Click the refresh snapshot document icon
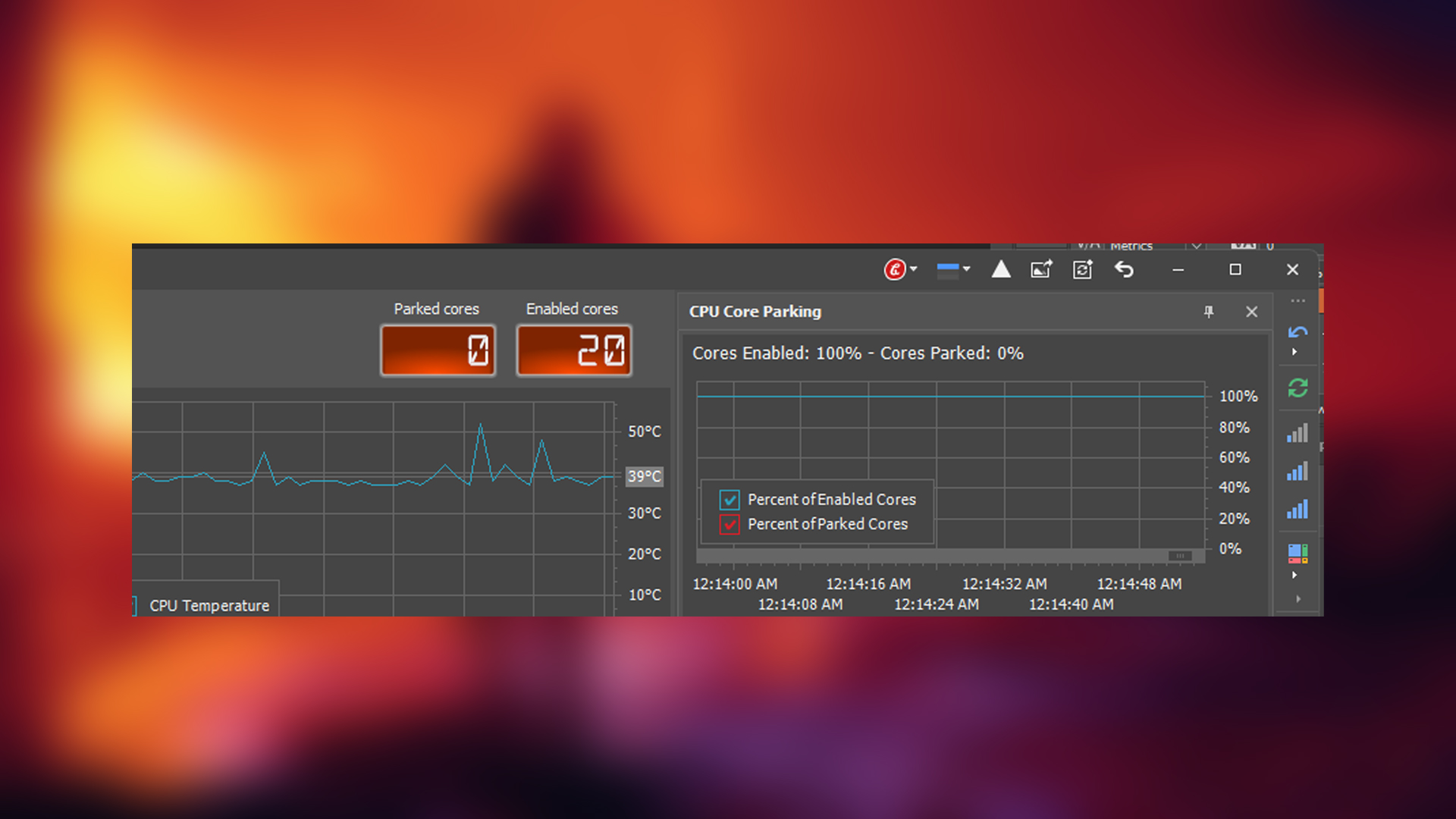 (x=1082, y=269)
